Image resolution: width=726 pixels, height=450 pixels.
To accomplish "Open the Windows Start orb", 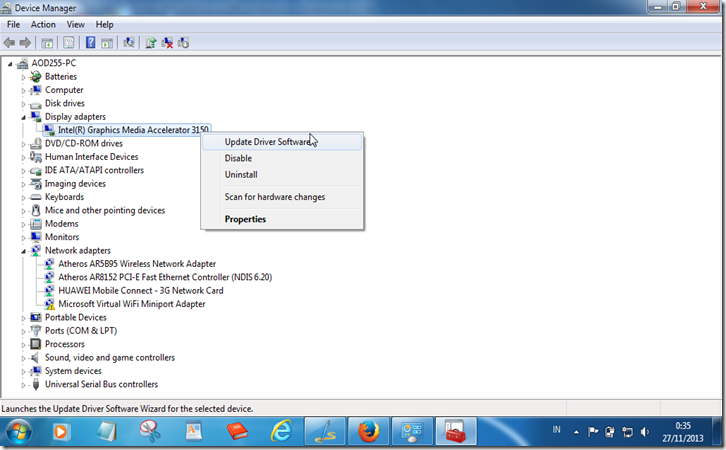I will point(19,431).
